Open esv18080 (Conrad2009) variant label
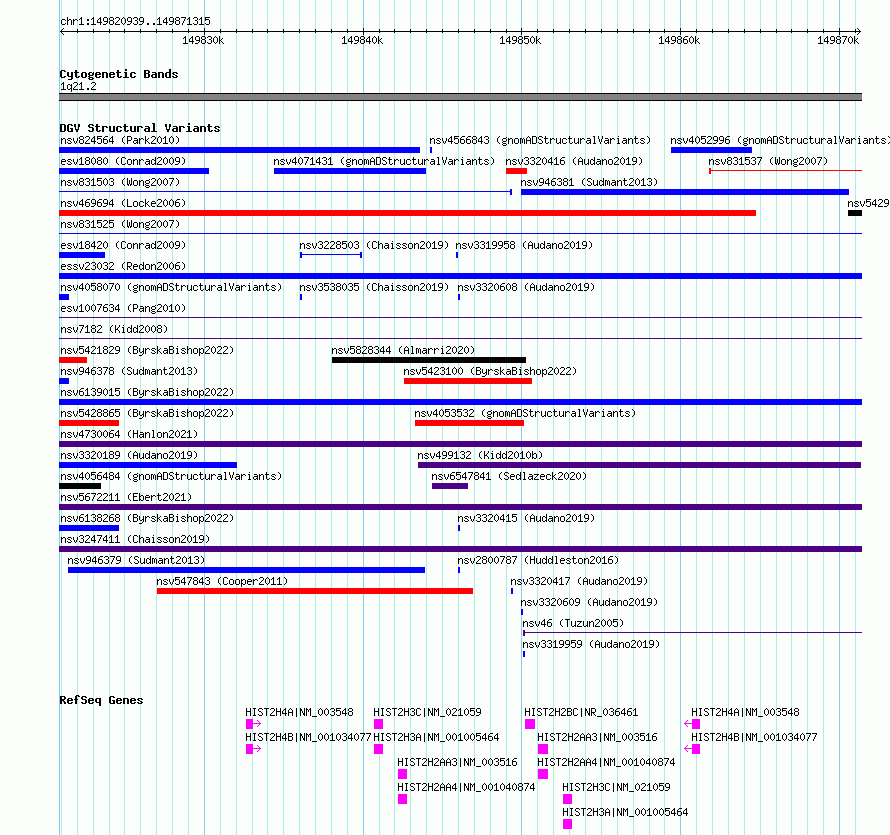Viewport: 890px width, 835px height. tap(123, 161)
